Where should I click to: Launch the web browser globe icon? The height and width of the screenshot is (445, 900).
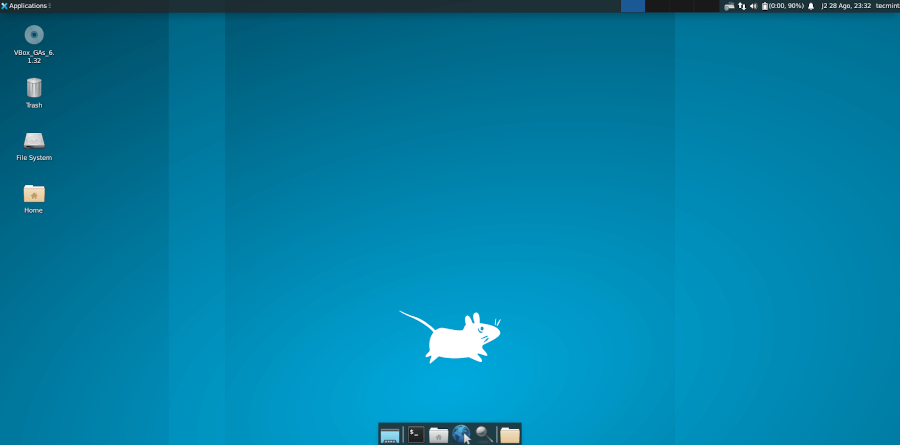coord(461,435)
